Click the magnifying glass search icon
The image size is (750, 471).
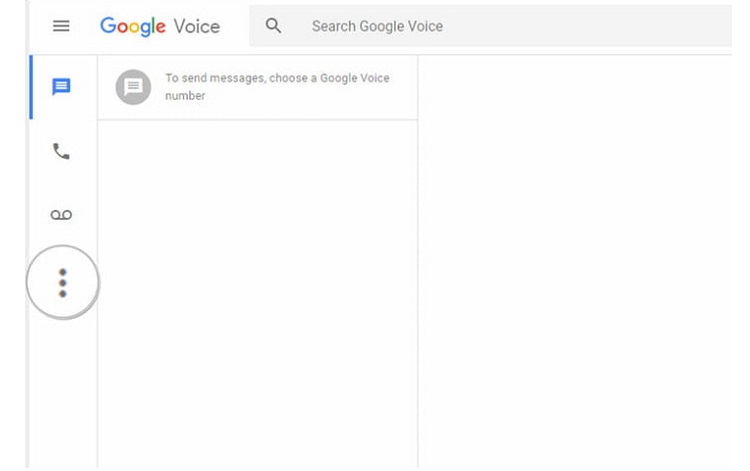click(273, 26)
